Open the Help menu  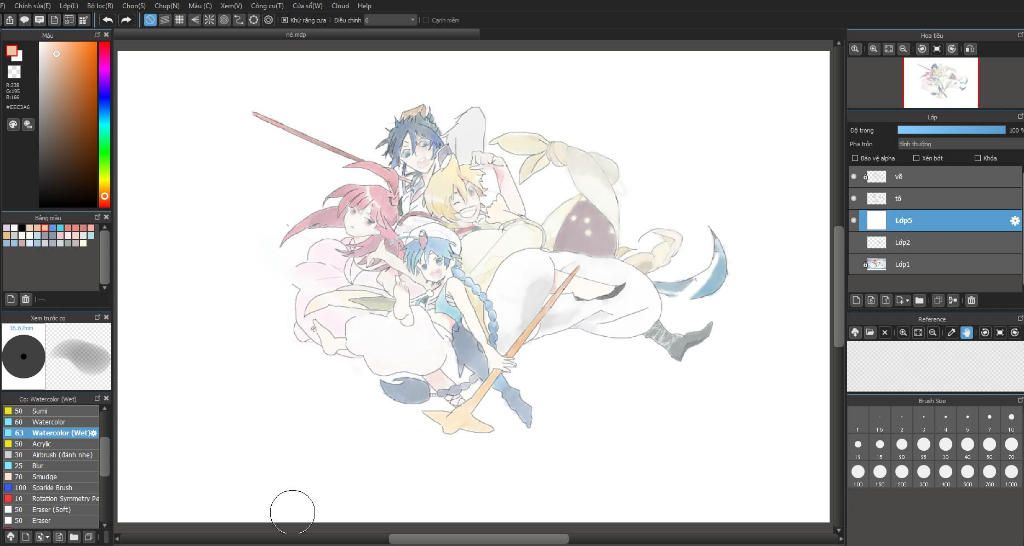[x=364, y=6]
